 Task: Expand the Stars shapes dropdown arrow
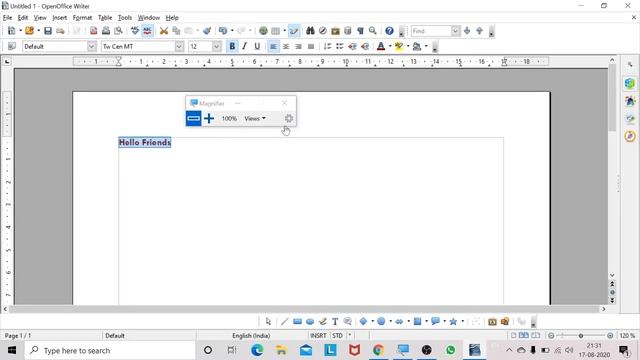coord(462,322)
